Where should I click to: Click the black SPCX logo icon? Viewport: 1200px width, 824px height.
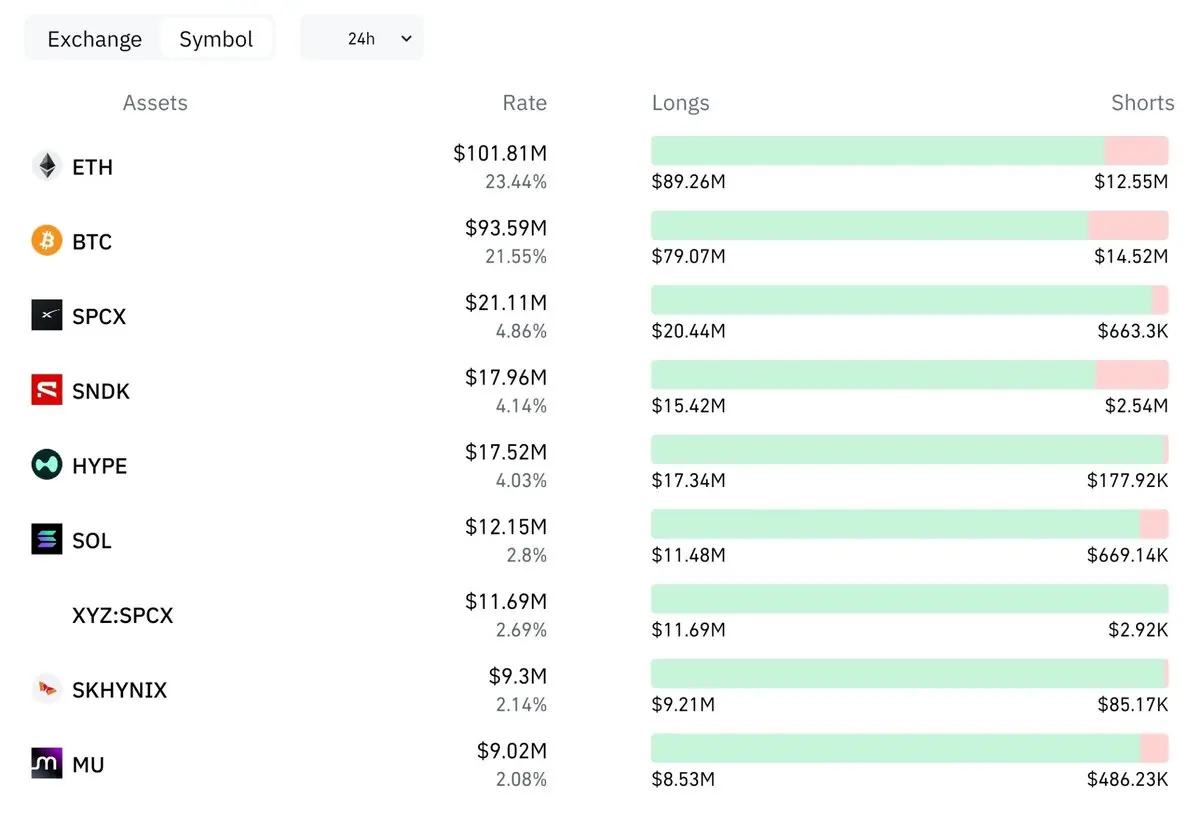47,315
